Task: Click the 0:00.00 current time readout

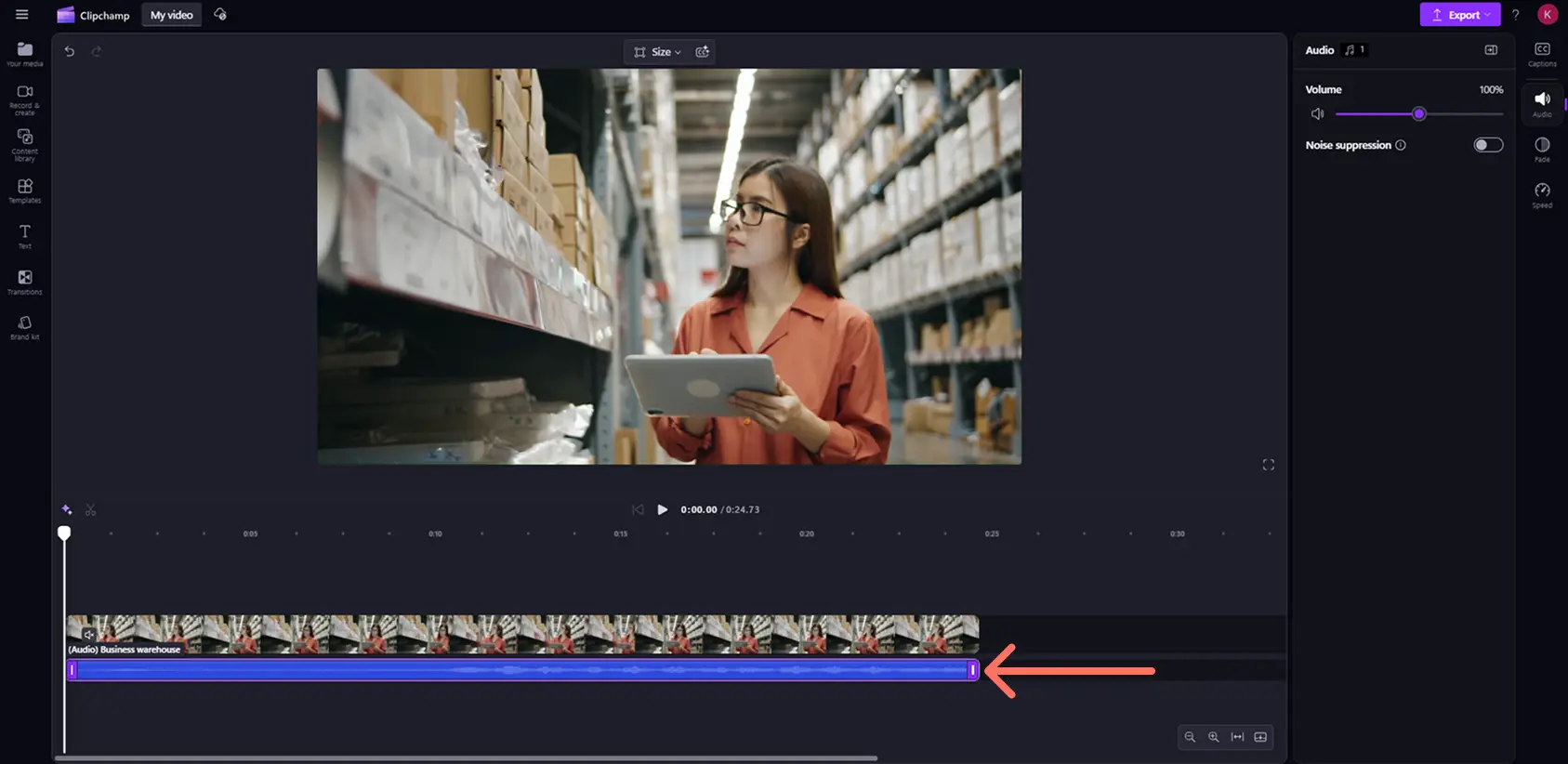Action: coord(699,509)
